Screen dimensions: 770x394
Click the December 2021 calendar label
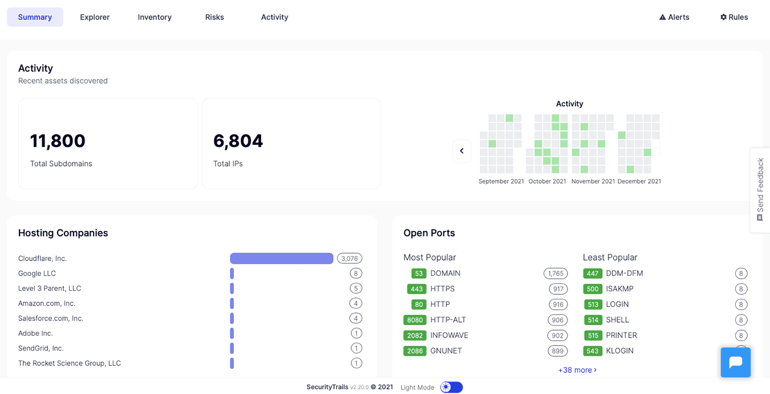point(639,181)
